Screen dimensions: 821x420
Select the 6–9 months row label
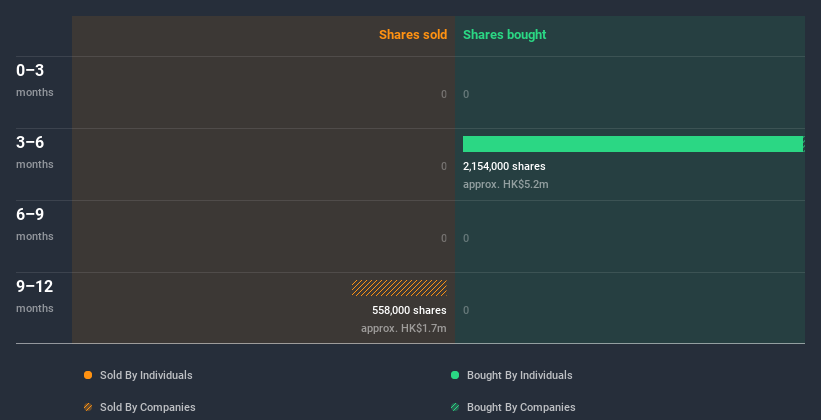point(35,224)
